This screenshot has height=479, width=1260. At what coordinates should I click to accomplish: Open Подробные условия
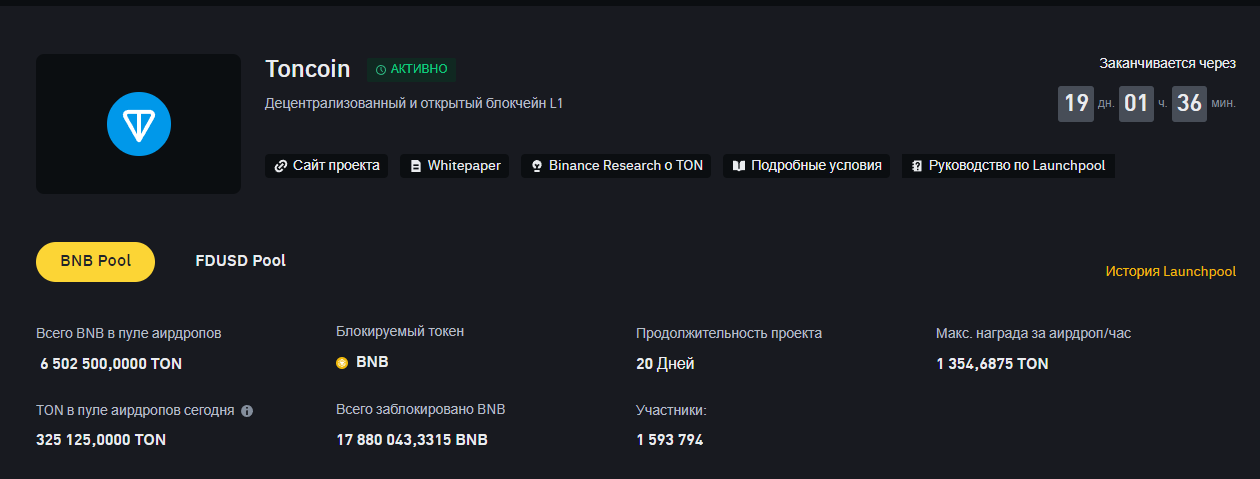click(806, 166)
